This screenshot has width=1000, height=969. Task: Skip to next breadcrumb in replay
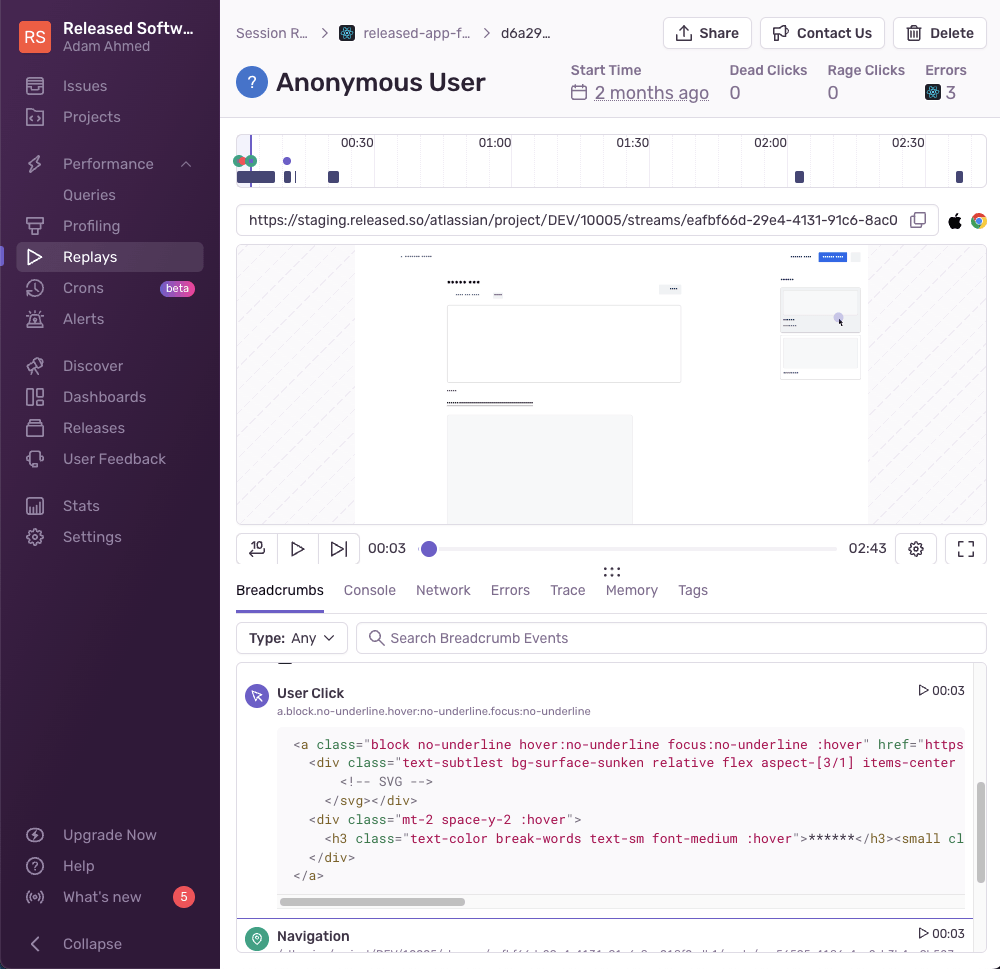(x=339, y=549)
